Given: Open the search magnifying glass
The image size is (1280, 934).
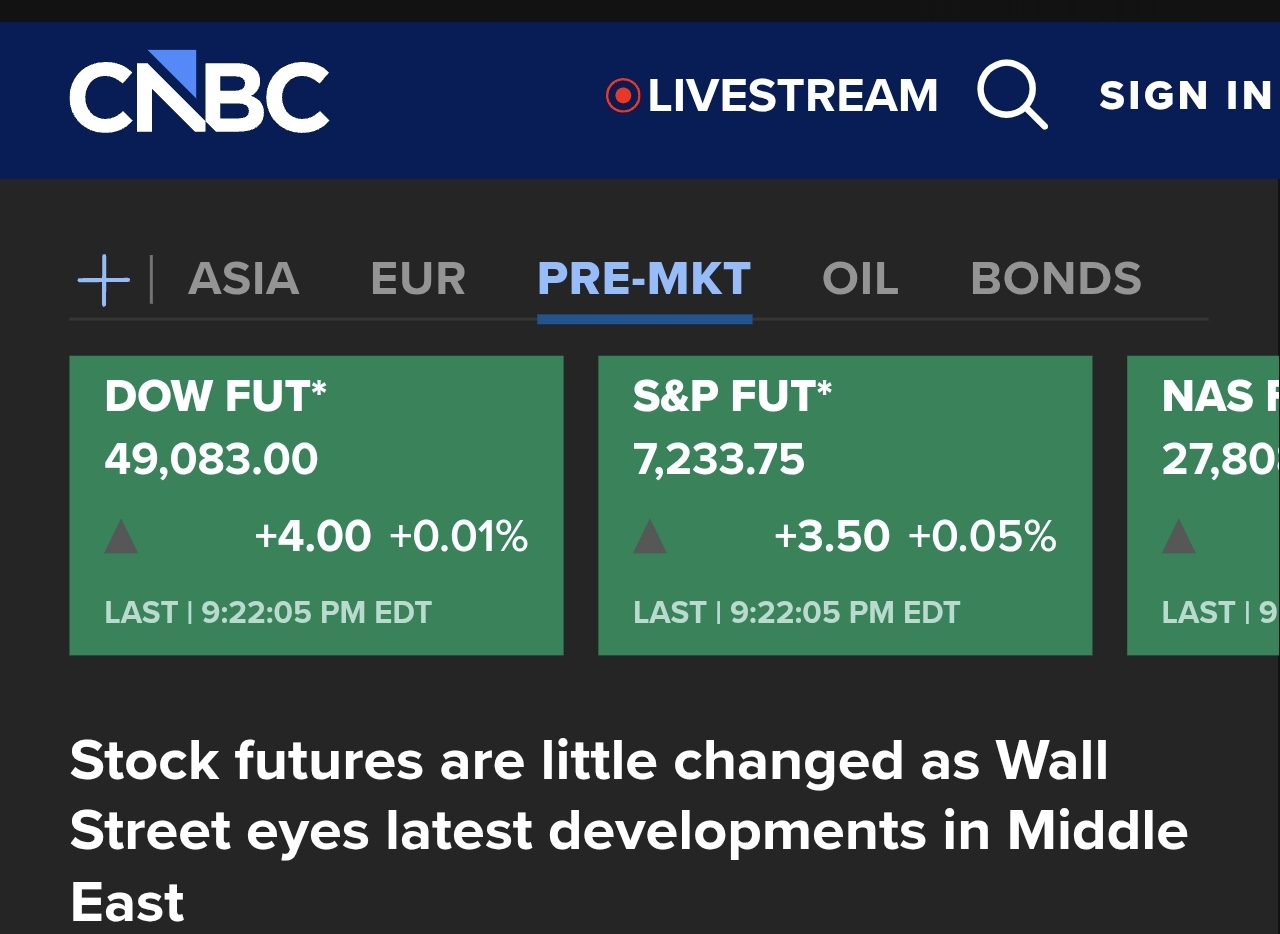Looking at the screenshot, I should click(1012, 95).
